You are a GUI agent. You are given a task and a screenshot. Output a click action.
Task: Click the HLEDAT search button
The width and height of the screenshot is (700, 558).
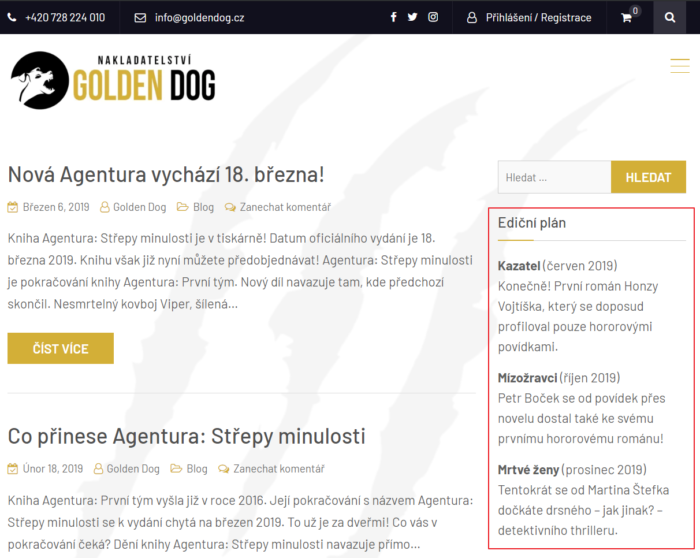[x=648, y=177]
